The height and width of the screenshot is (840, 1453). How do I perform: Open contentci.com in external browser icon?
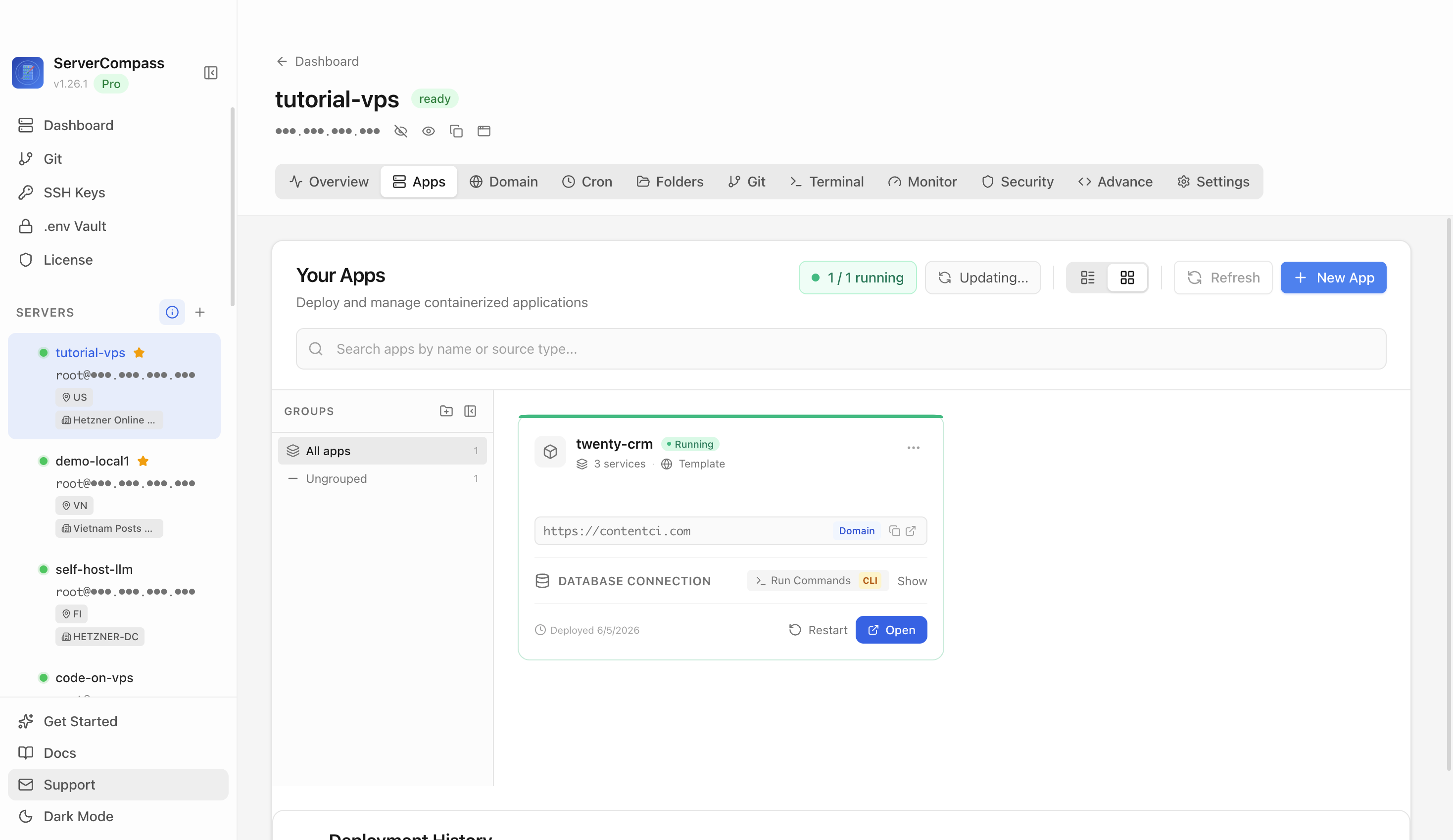[x=911, y=531]
